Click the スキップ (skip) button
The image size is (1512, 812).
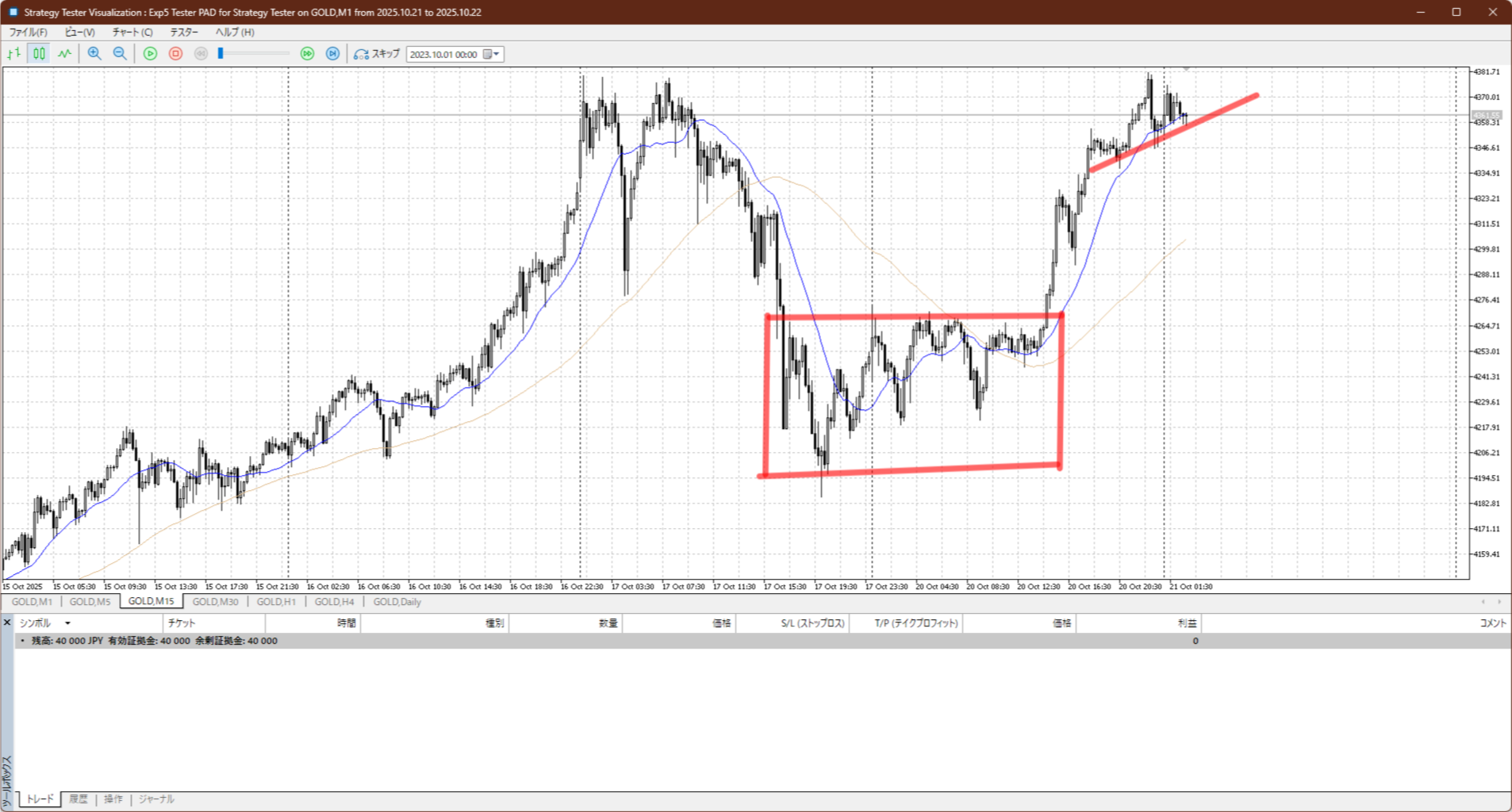tap(377, 54)
